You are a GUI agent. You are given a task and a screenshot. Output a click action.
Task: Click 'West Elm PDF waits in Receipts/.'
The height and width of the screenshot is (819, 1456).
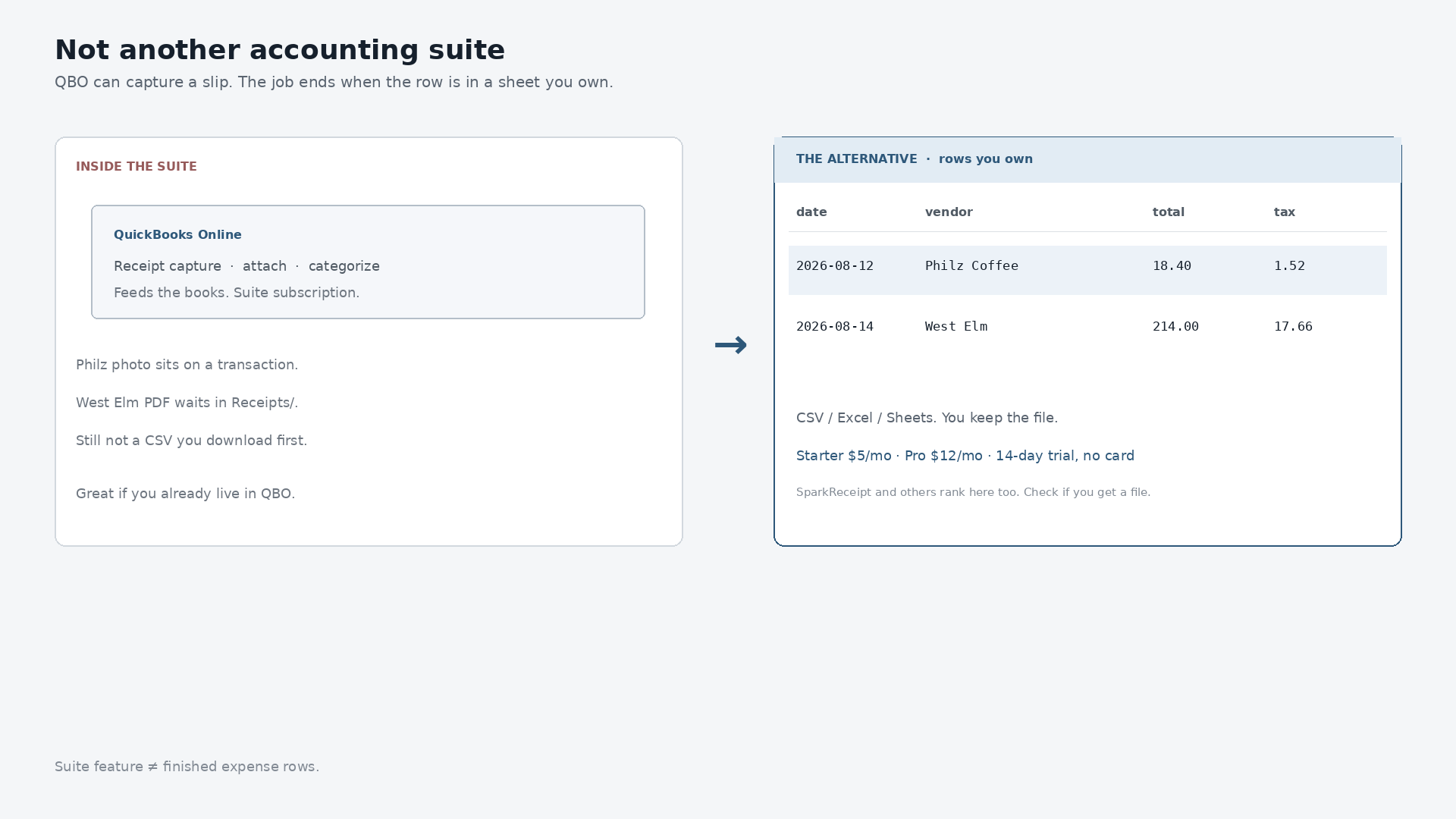pyautogui.click(x=187, y=403)
